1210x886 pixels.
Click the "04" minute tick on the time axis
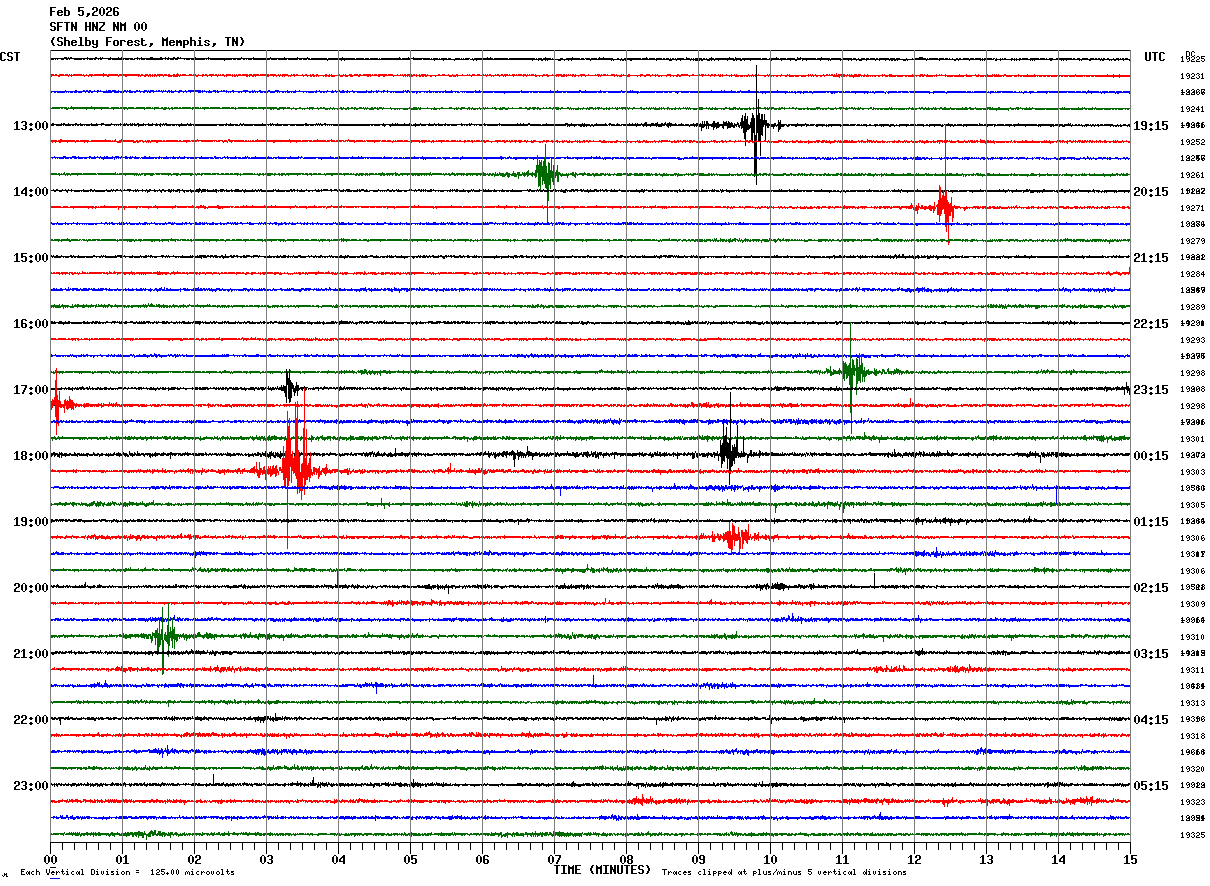338,859
